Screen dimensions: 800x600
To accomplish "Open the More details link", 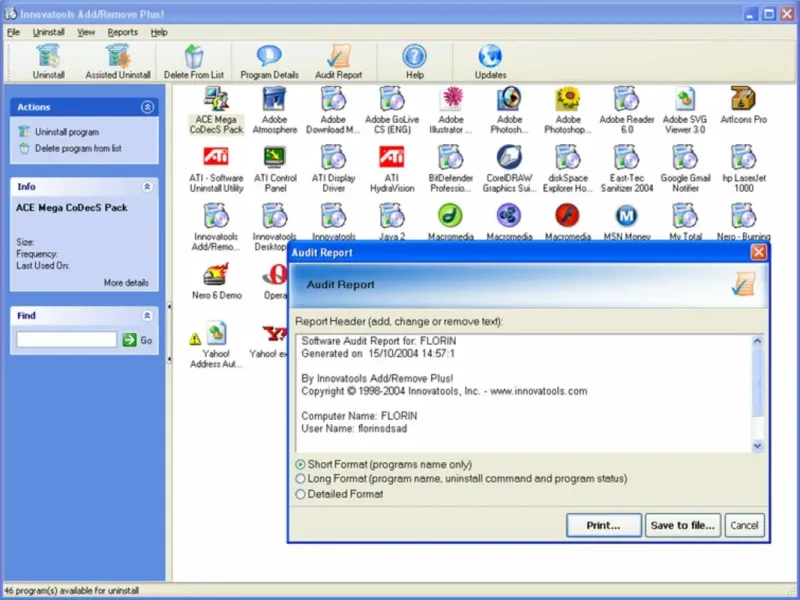I will (x=126, y=283).
